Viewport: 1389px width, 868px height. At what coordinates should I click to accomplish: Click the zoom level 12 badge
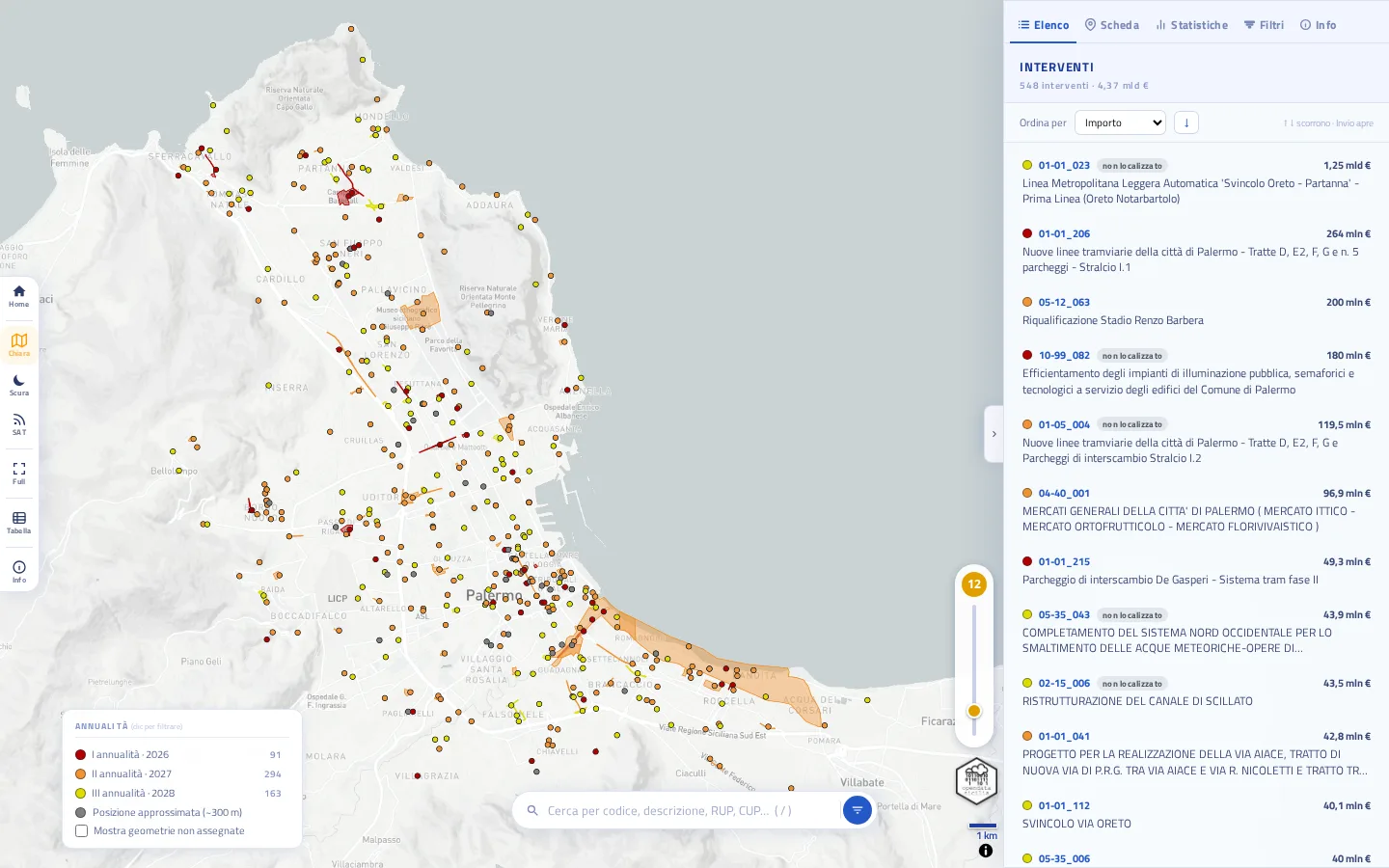974,583
